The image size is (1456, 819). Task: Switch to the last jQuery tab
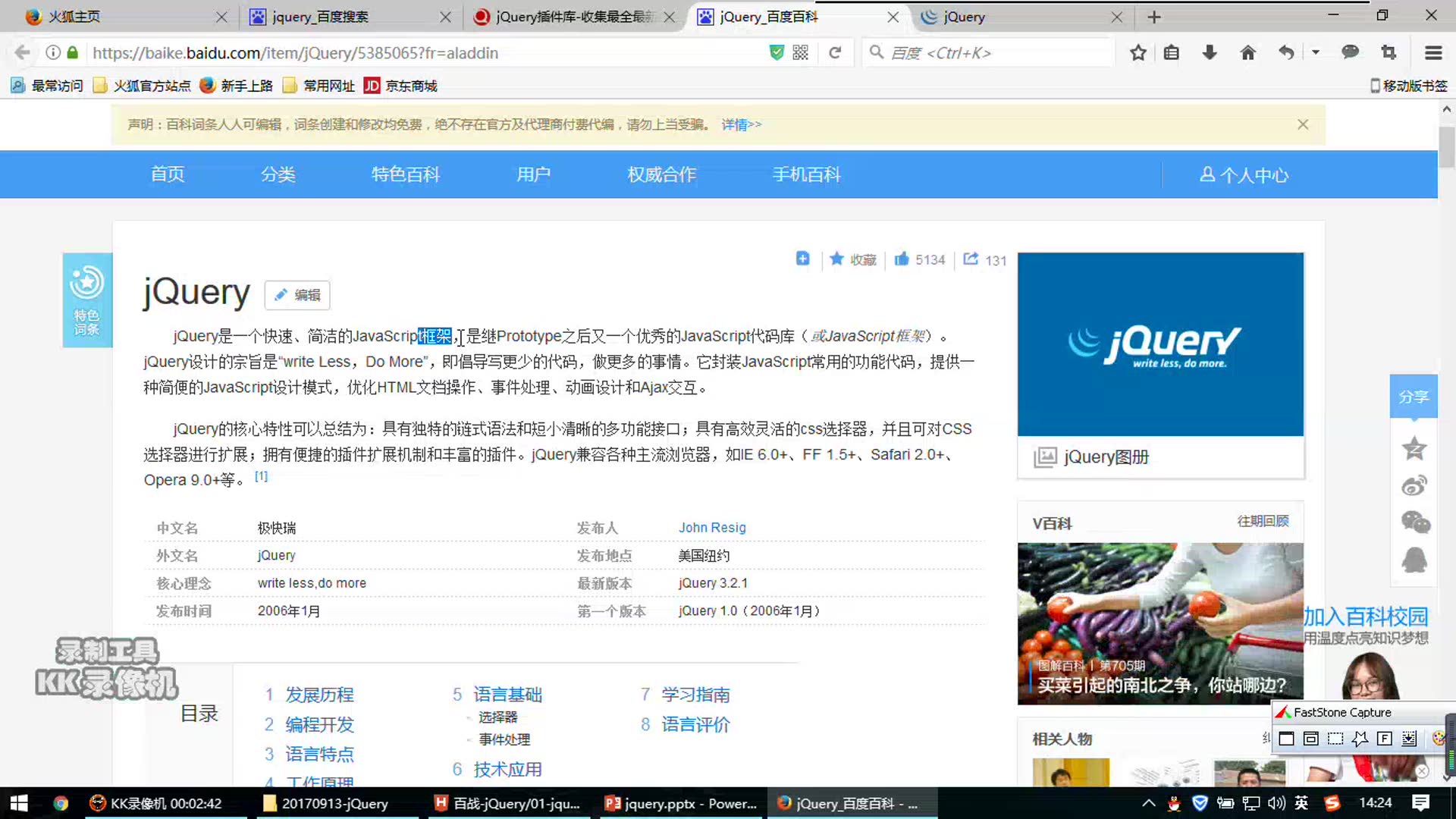(1020, 17)
